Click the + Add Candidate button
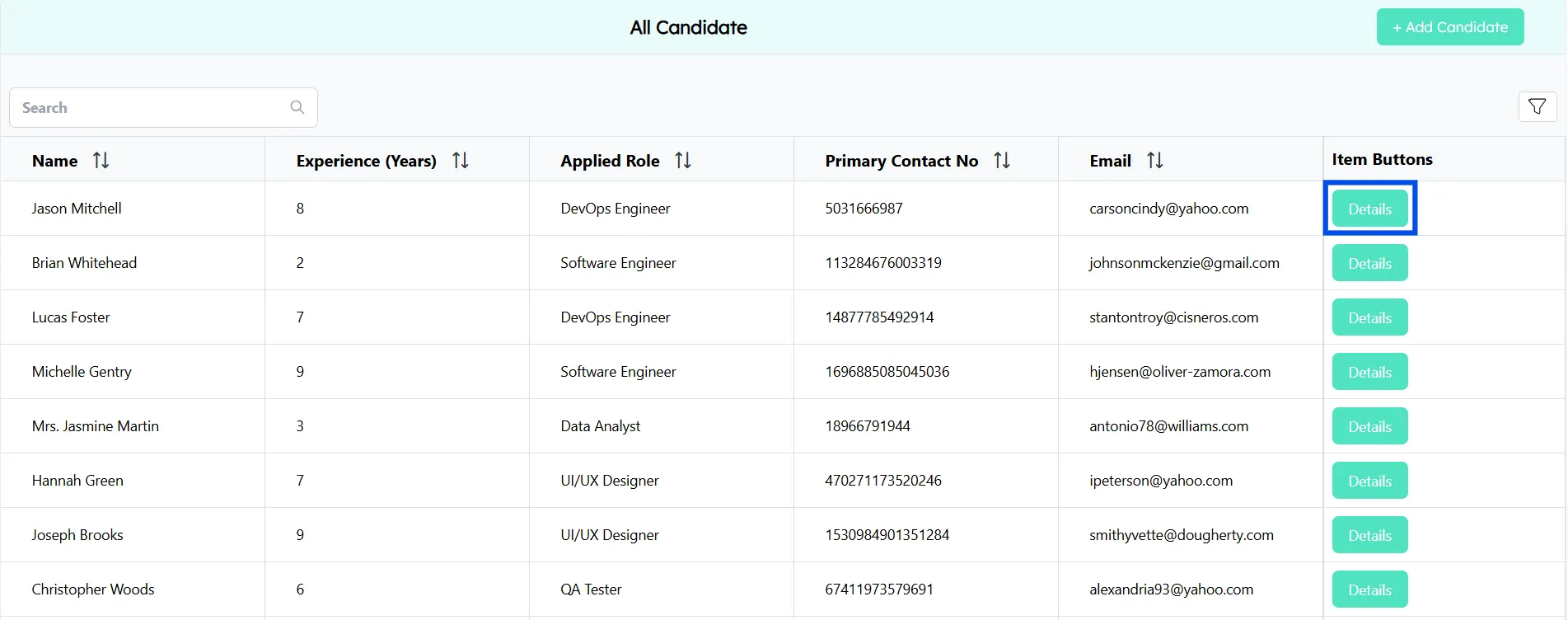1568x620 pixels. click(x=1450, y=27)
